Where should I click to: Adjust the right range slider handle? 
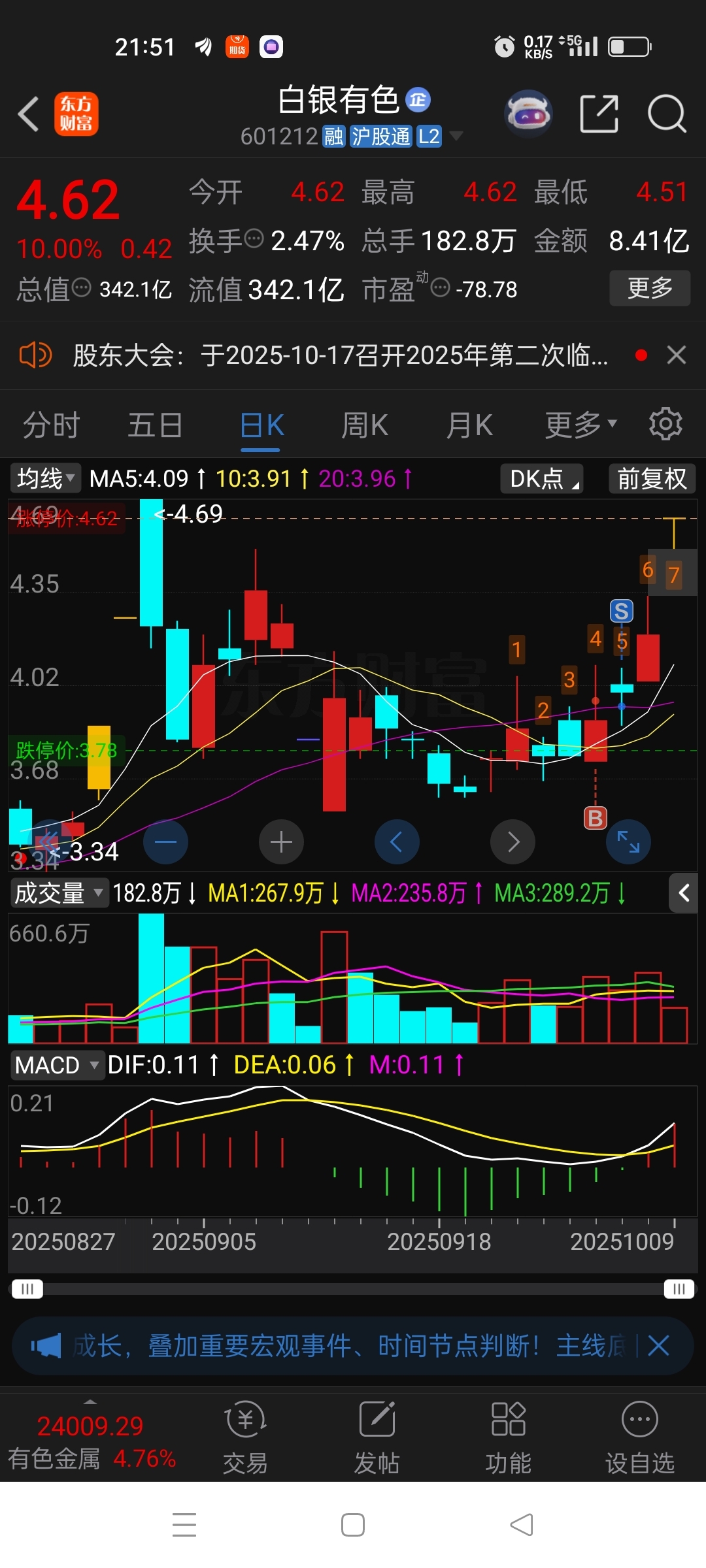click(679, 1289)
